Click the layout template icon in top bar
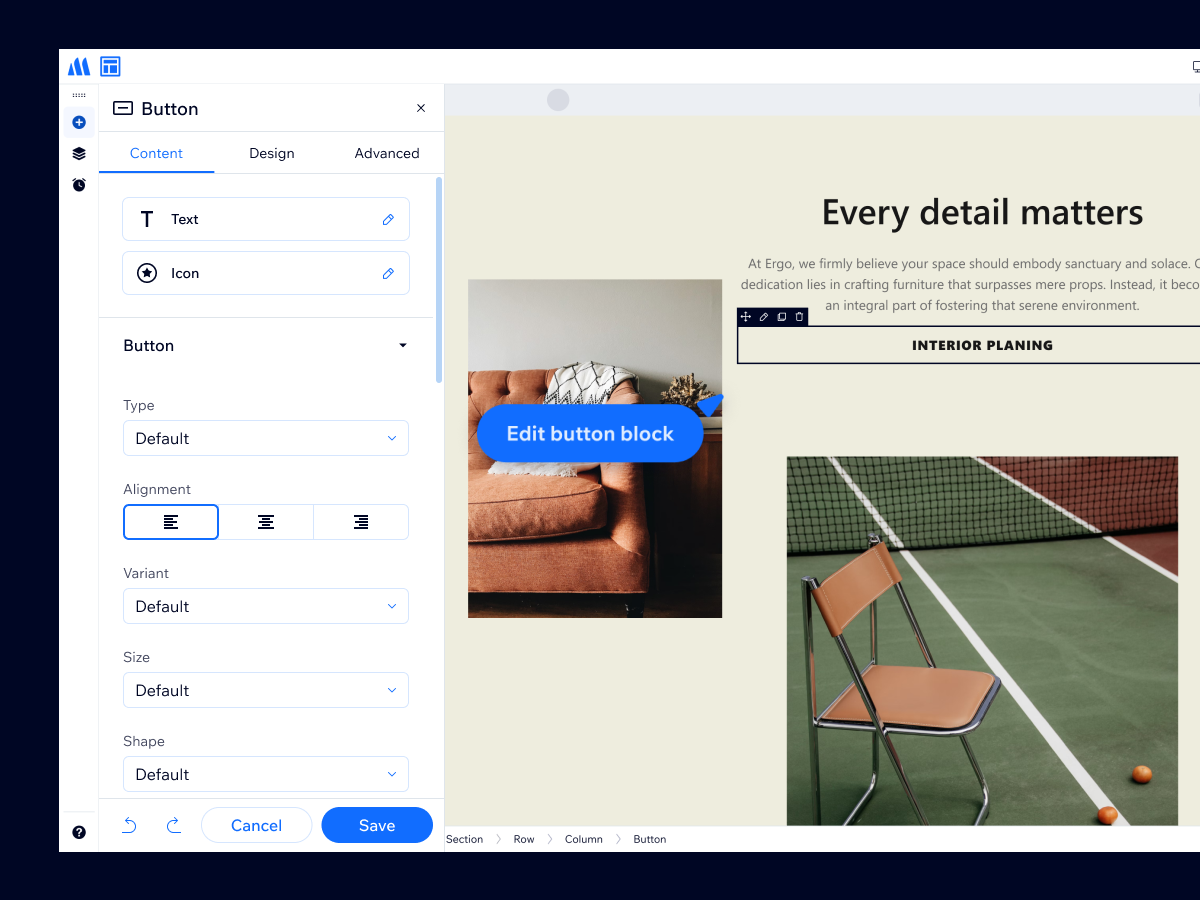The width and height of the screenshot is (1200, 900). pyautogui.click(x=110, y=67)
